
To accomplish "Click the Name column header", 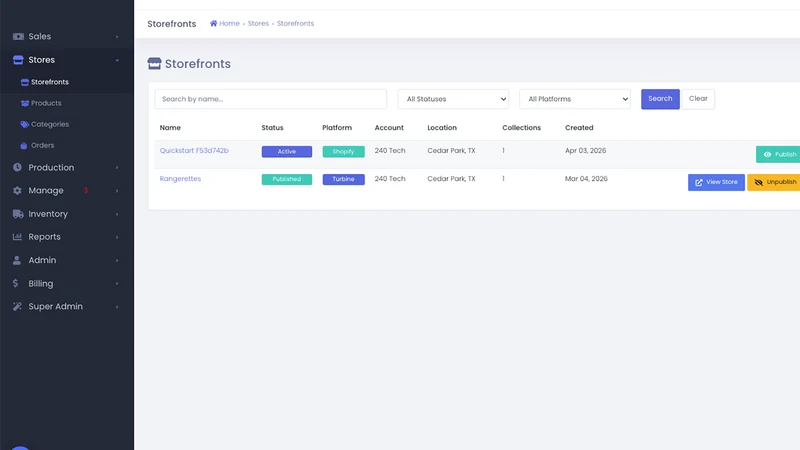I will coord(170,128).
